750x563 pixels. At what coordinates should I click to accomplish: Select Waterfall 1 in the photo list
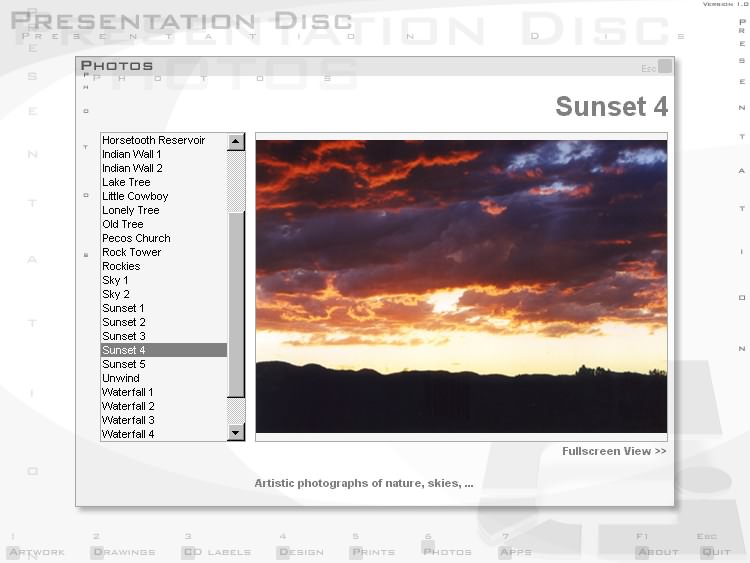(x=164, y=392)
